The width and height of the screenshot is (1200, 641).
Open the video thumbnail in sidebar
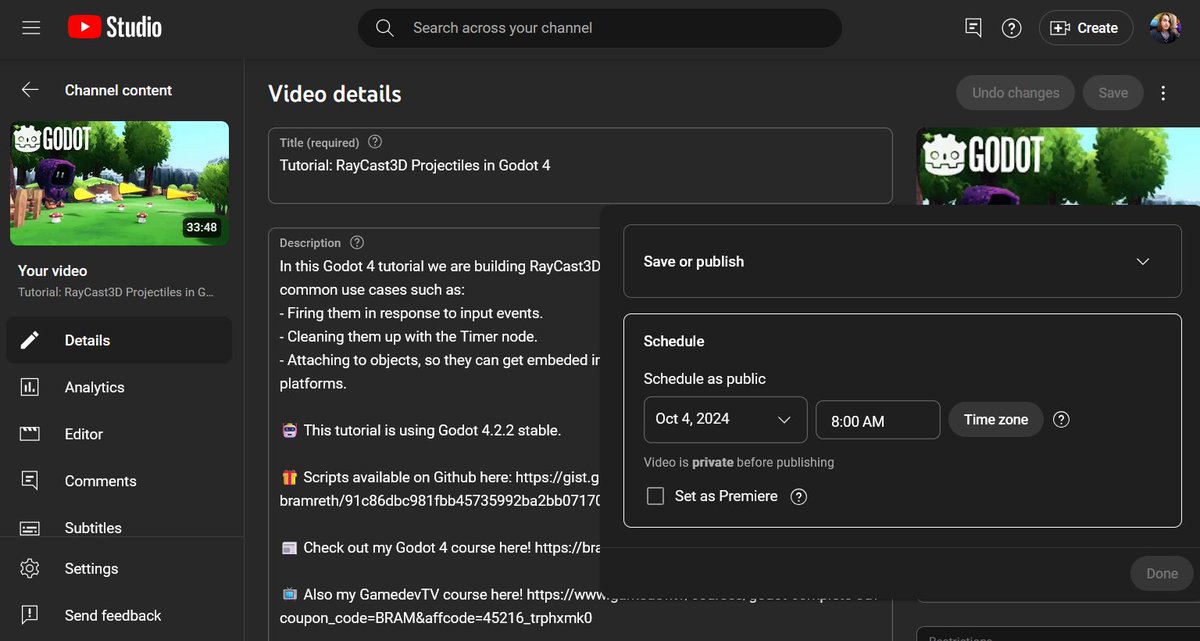(120, 184)
